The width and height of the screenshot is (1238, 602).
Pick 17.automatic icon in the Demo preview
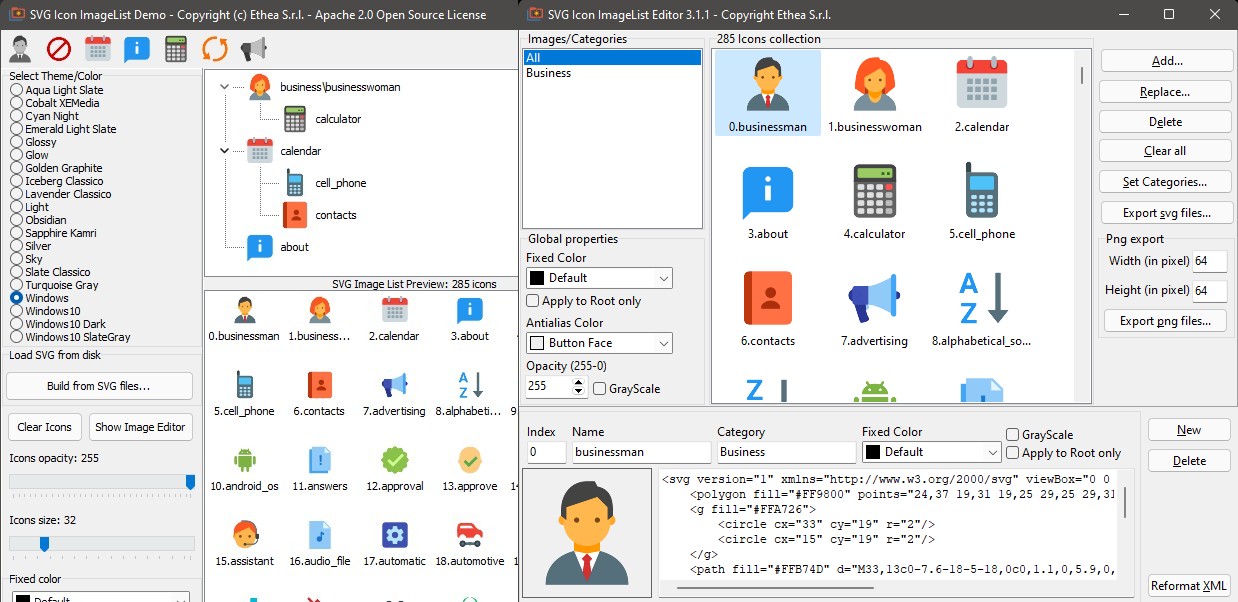[395, 543]
